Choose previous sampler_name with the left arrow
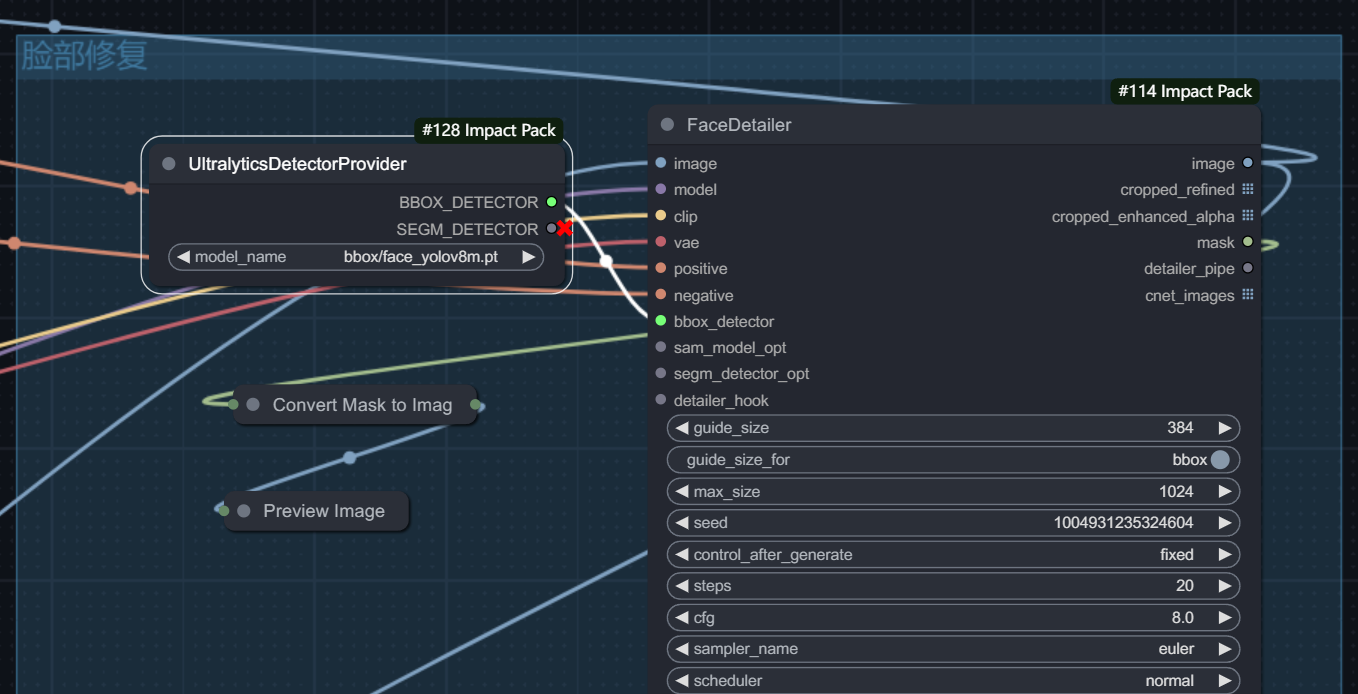This screenshot has height=694, width=1358. point(682,649)
